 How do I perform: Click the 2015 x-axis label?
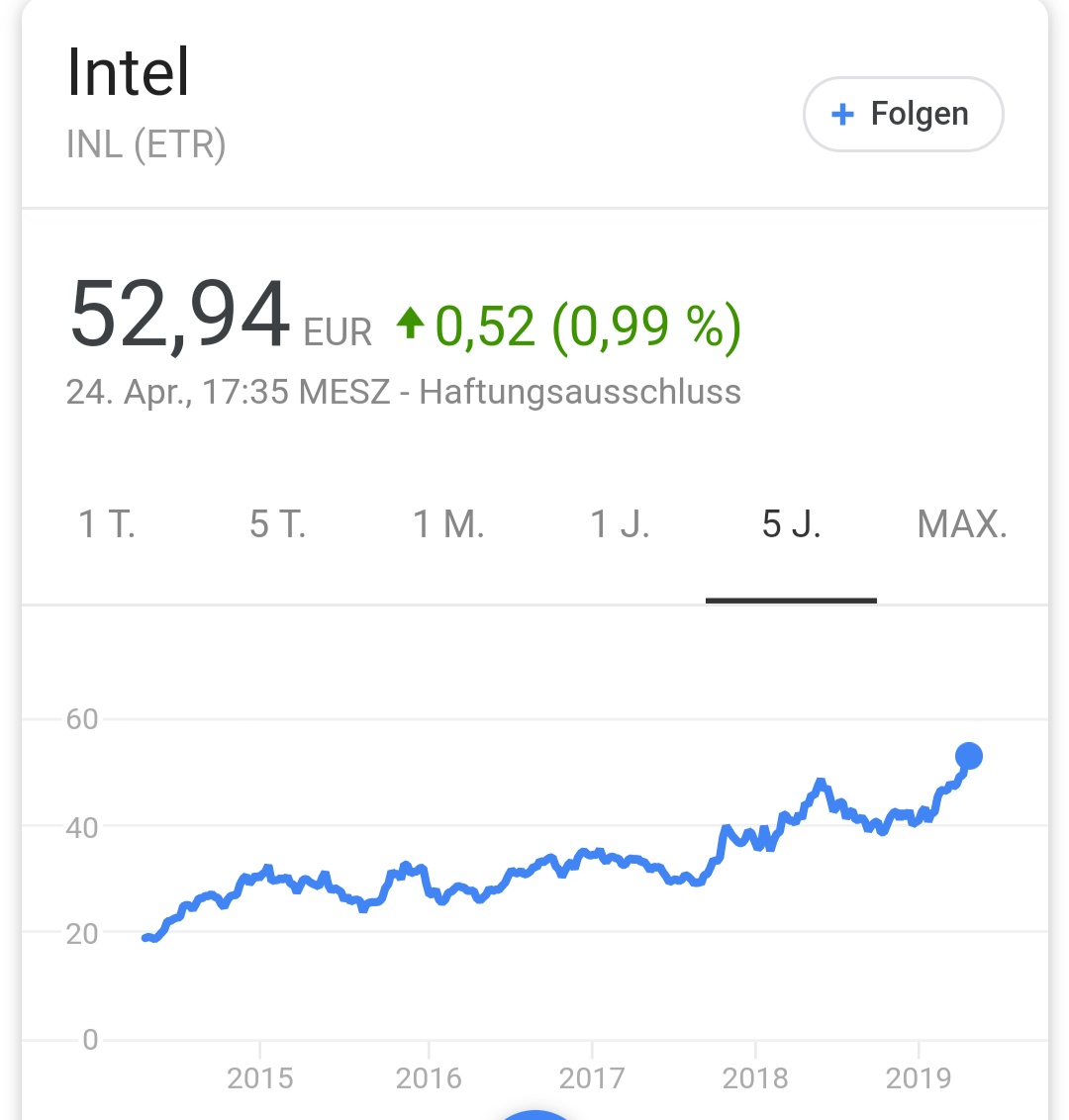260,1077
